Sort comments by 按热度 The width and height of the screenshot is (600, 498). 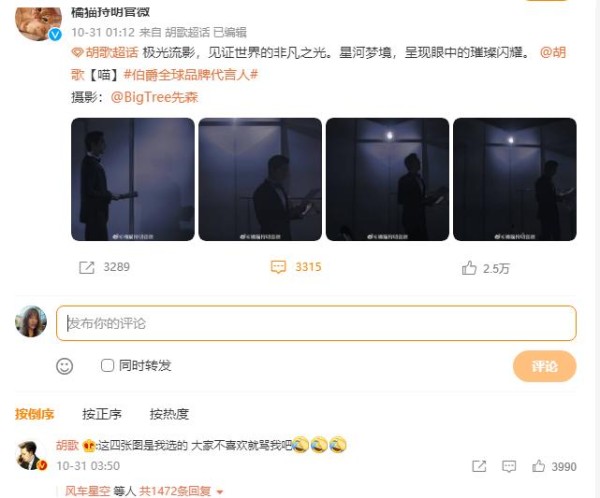click(x=169, y=414)
